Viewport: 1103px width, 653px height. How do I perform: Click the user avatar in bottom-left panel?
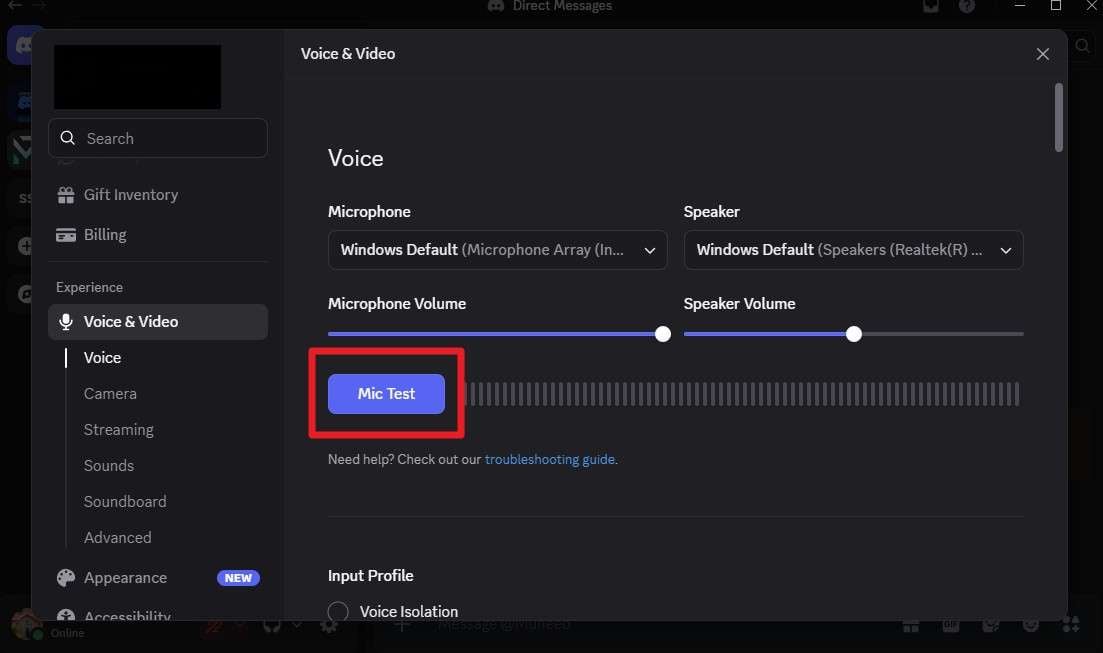[x=27, y=625]
